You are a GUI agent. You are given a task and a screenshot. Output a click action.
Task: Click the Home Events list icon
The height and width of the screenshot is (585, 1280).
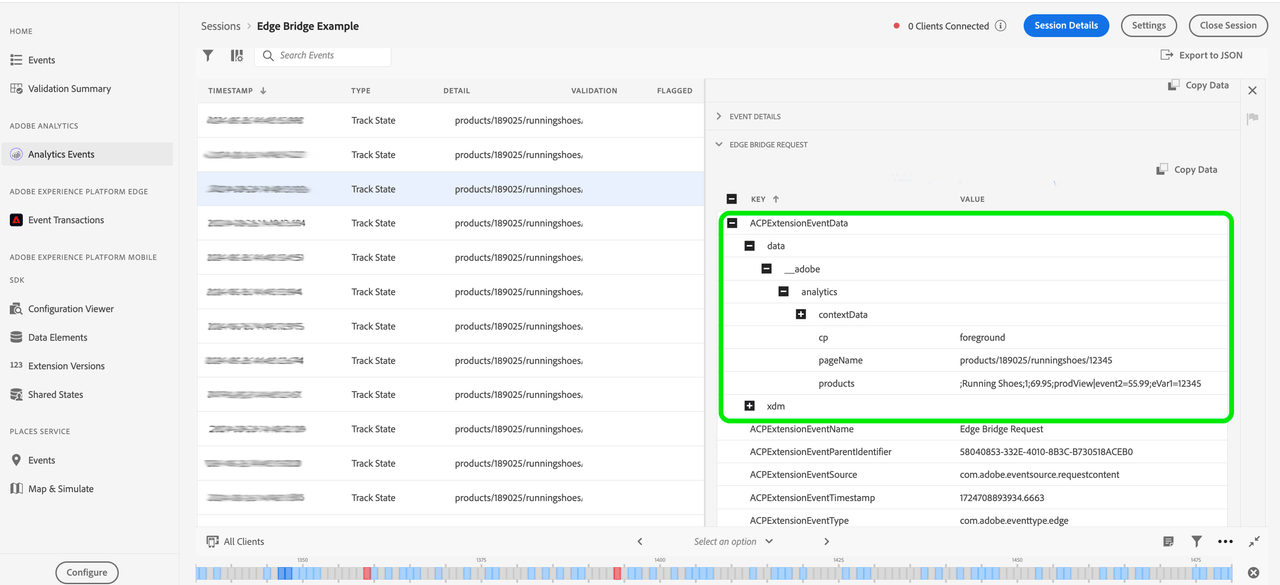[x=16, y=60]
